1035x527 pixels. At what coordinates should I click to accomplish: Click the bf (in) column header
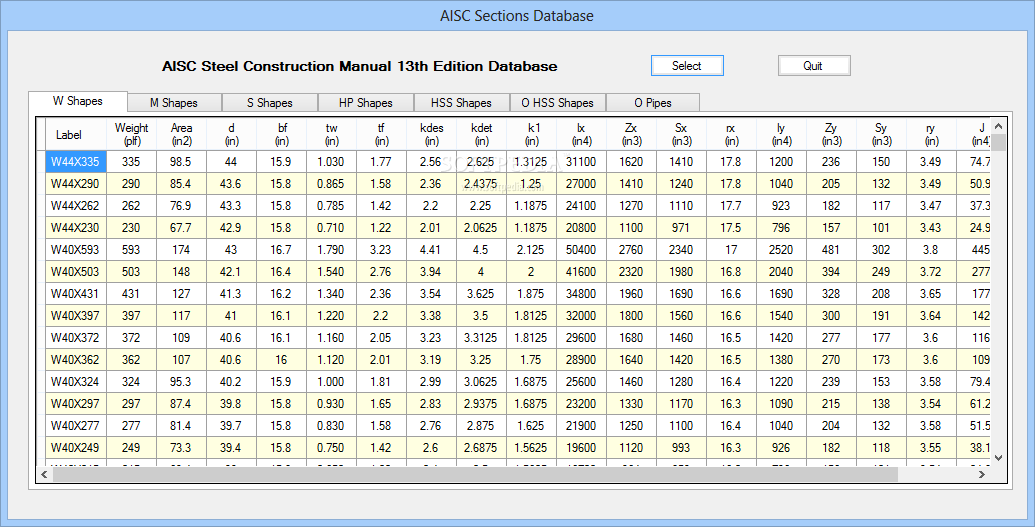pyautogui.click(x=282, y=135)
